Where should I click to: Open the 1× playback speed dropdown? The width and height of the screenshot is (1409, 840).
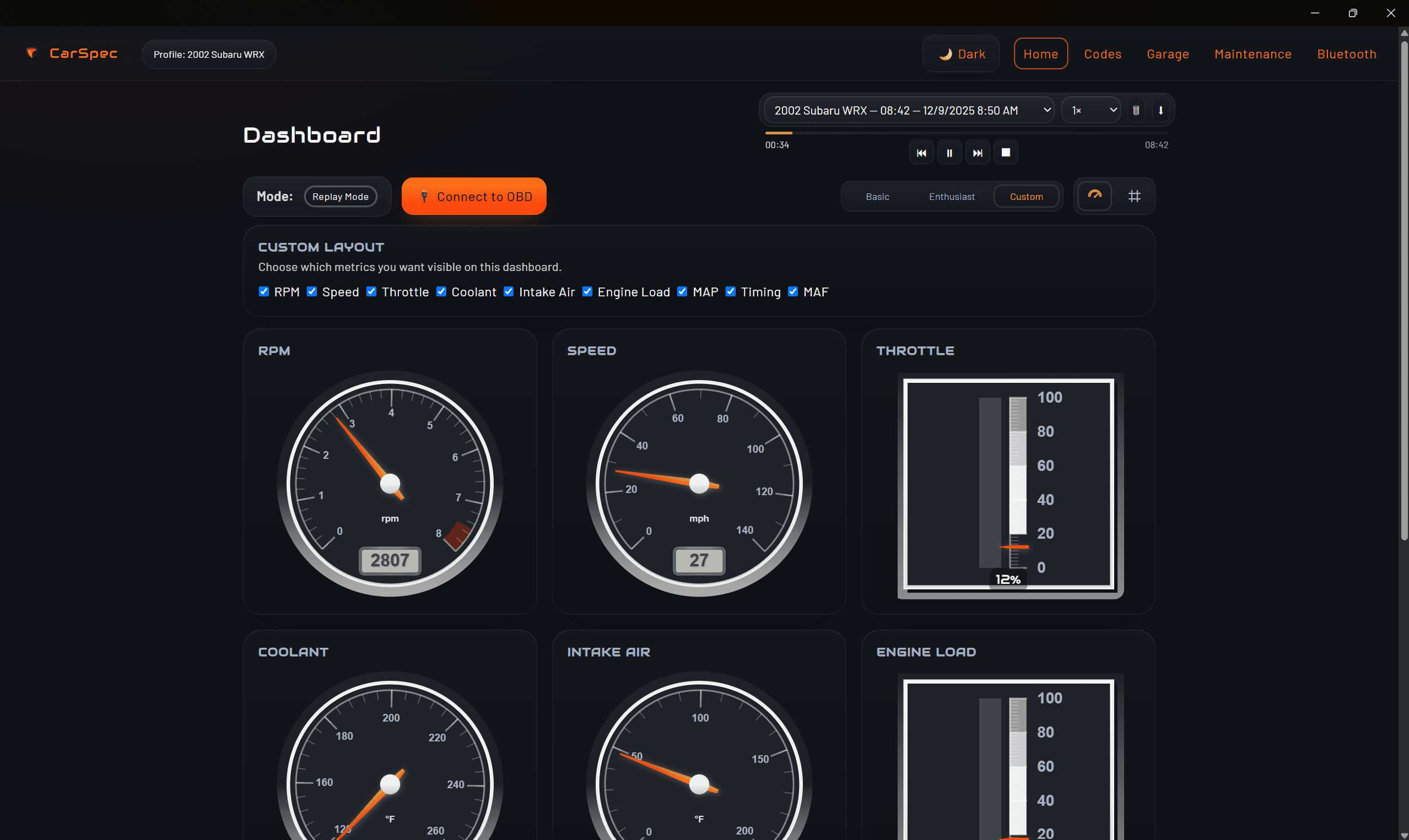[x=1091, y=110]
